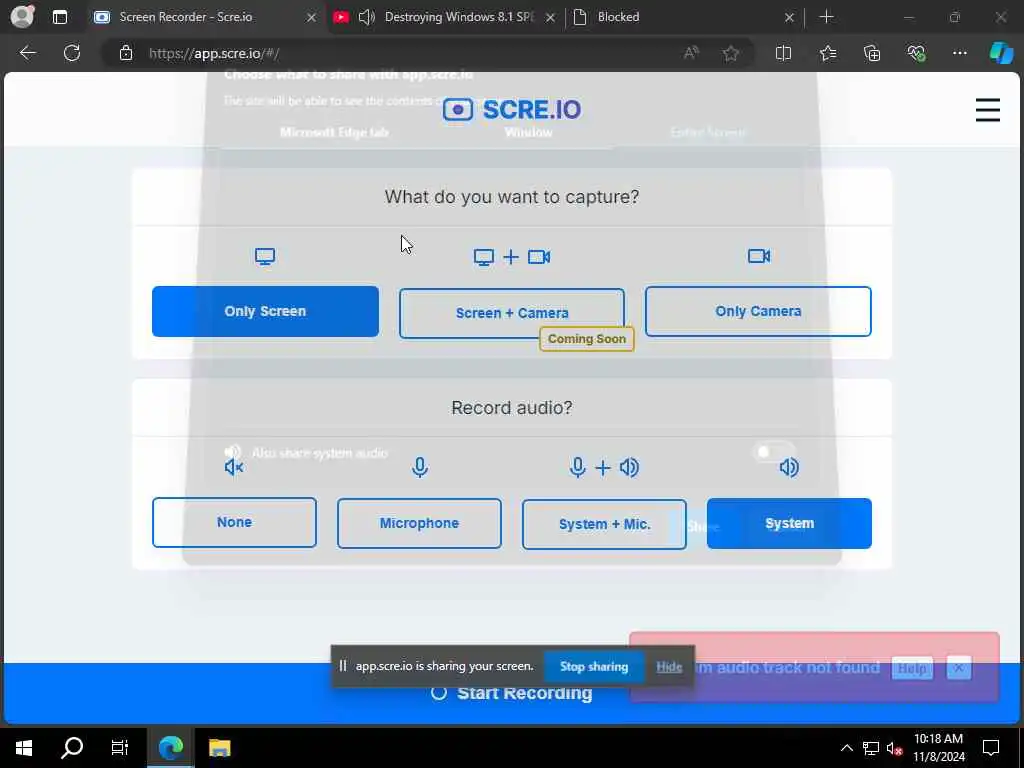The image size is (1024, 768).
Task: Start Recording
Action: point(512,694)
